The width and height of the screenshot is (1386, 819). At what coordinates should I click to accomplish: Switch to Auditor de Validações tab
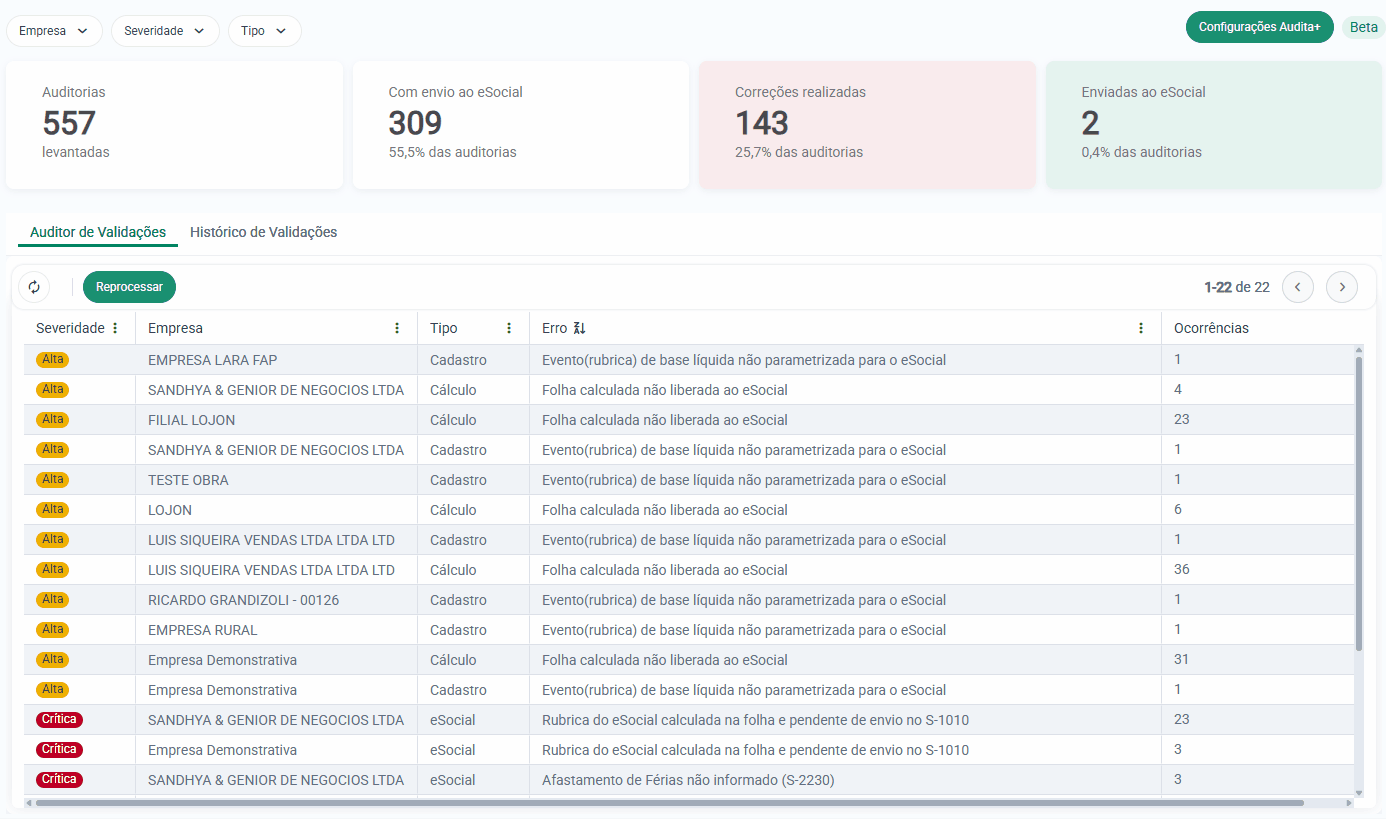[x=98, y=232]
